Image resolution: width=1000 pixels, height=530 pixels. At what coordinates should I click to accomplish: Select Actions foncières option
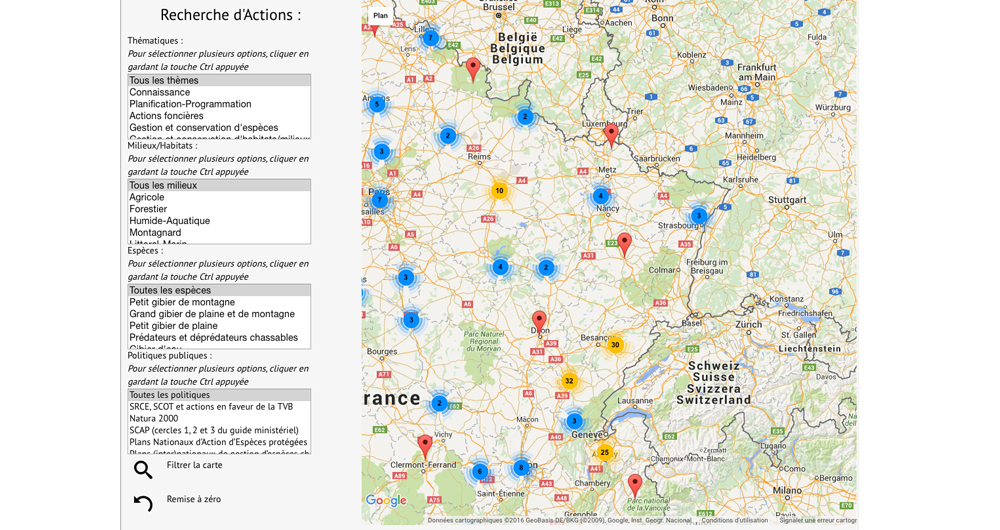219,115
